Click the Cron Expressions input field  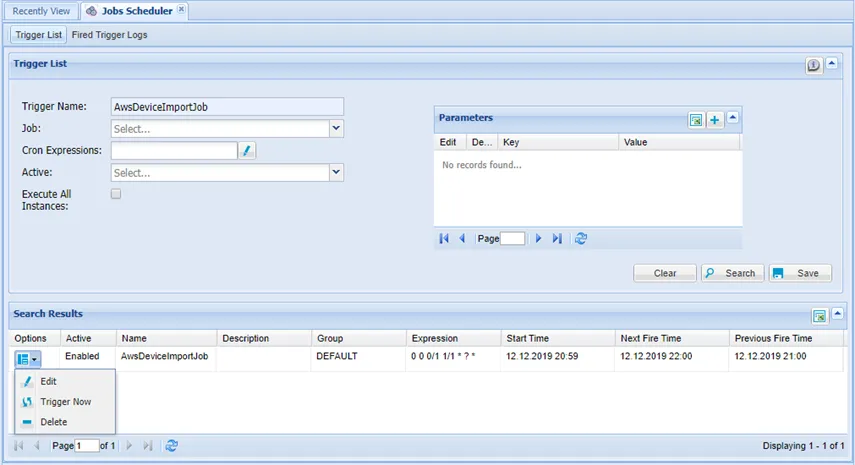pos(174,150)
